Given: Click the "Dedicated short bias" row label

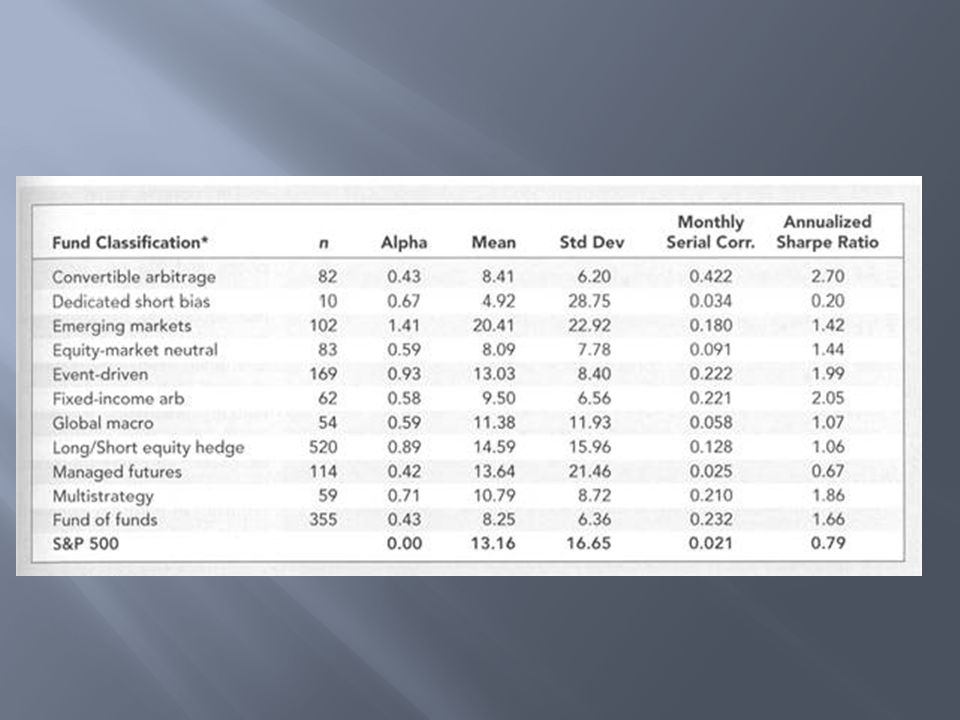Looking at the screenshot, I should pos(131,301).
